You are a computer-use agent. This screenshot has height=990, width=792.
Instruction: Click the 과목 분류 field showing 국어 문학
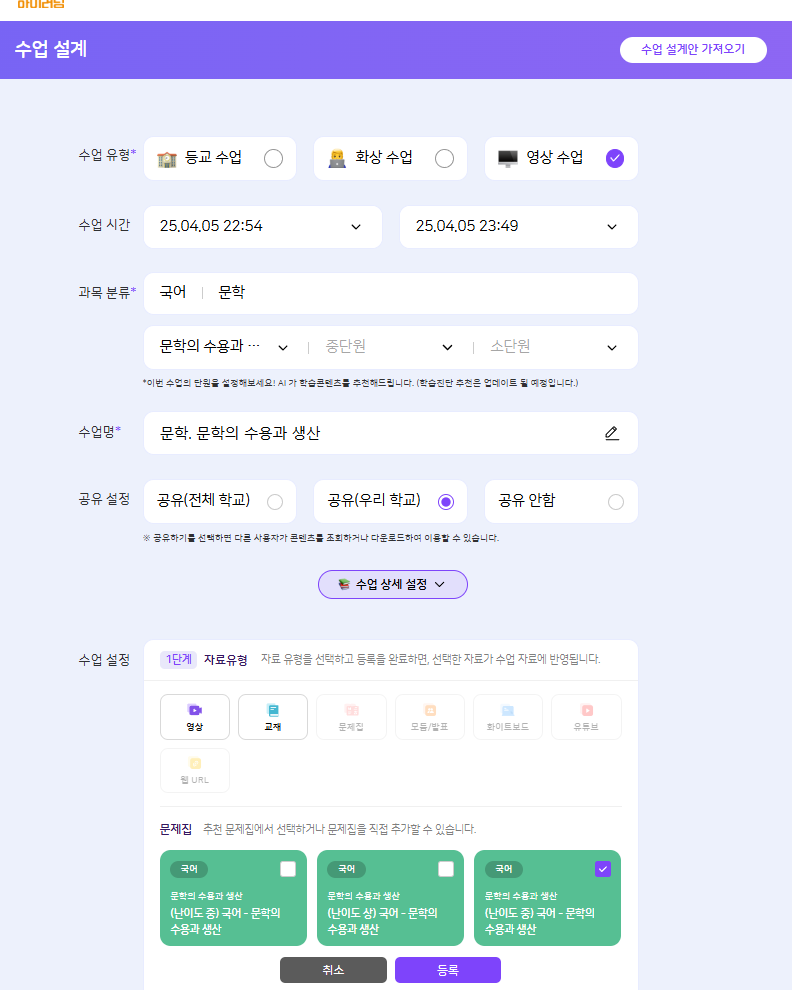390,293
